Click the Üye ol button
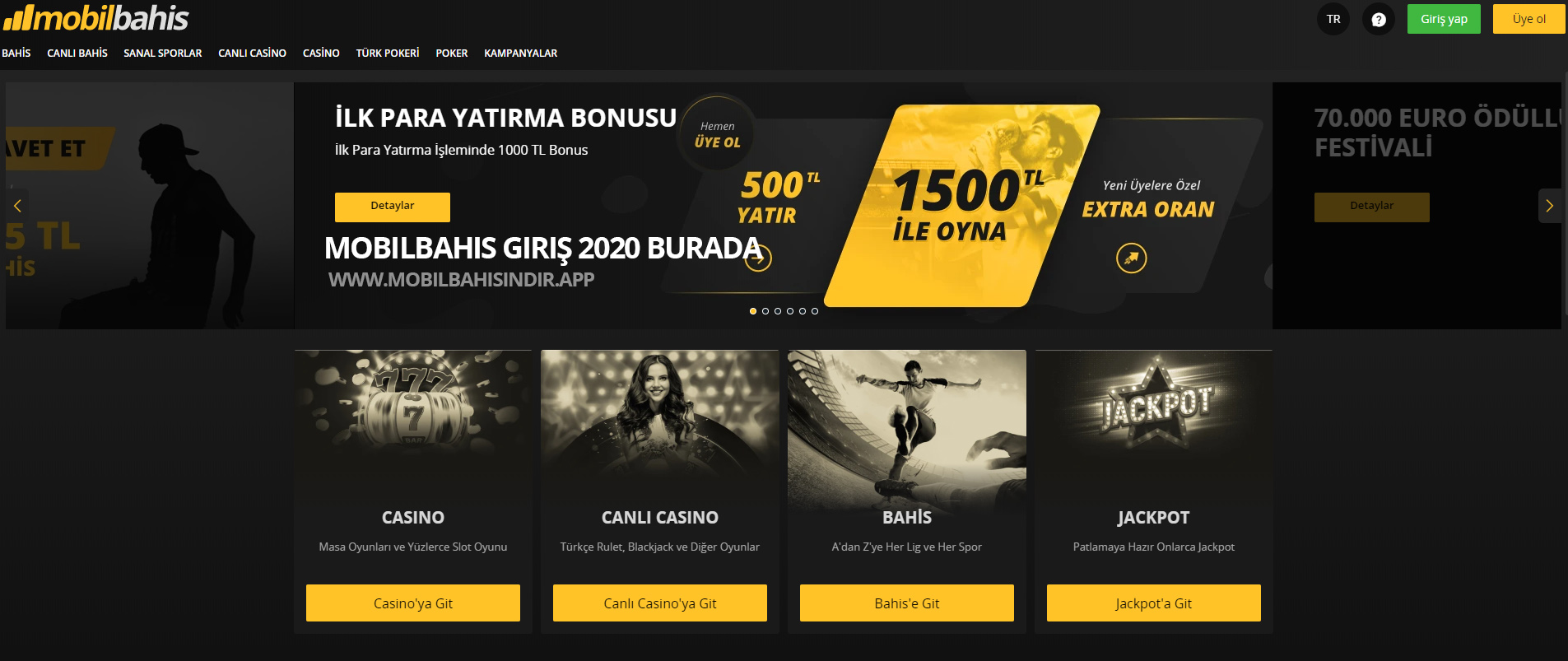 [1529, 19]
